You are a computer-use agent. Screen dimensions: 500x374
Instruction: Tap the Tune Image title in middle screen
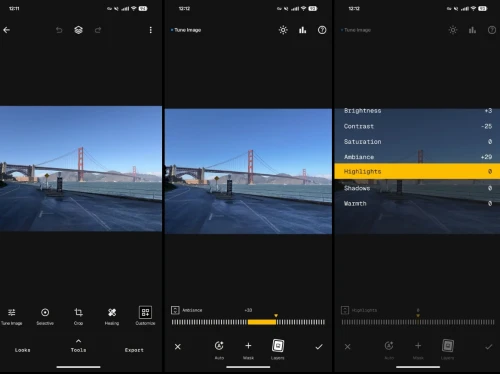tap(187, 30)
